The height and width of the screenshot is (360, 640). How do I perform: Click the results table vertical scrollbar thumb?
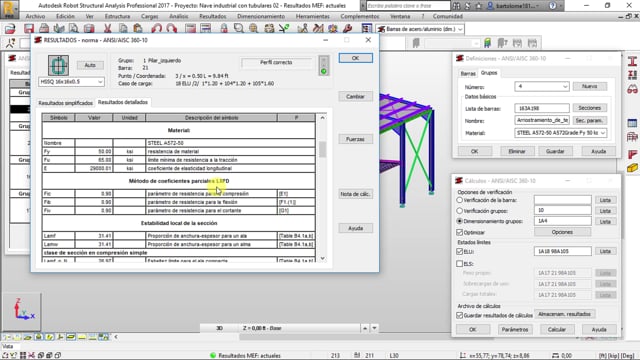[x=322, y=149]
